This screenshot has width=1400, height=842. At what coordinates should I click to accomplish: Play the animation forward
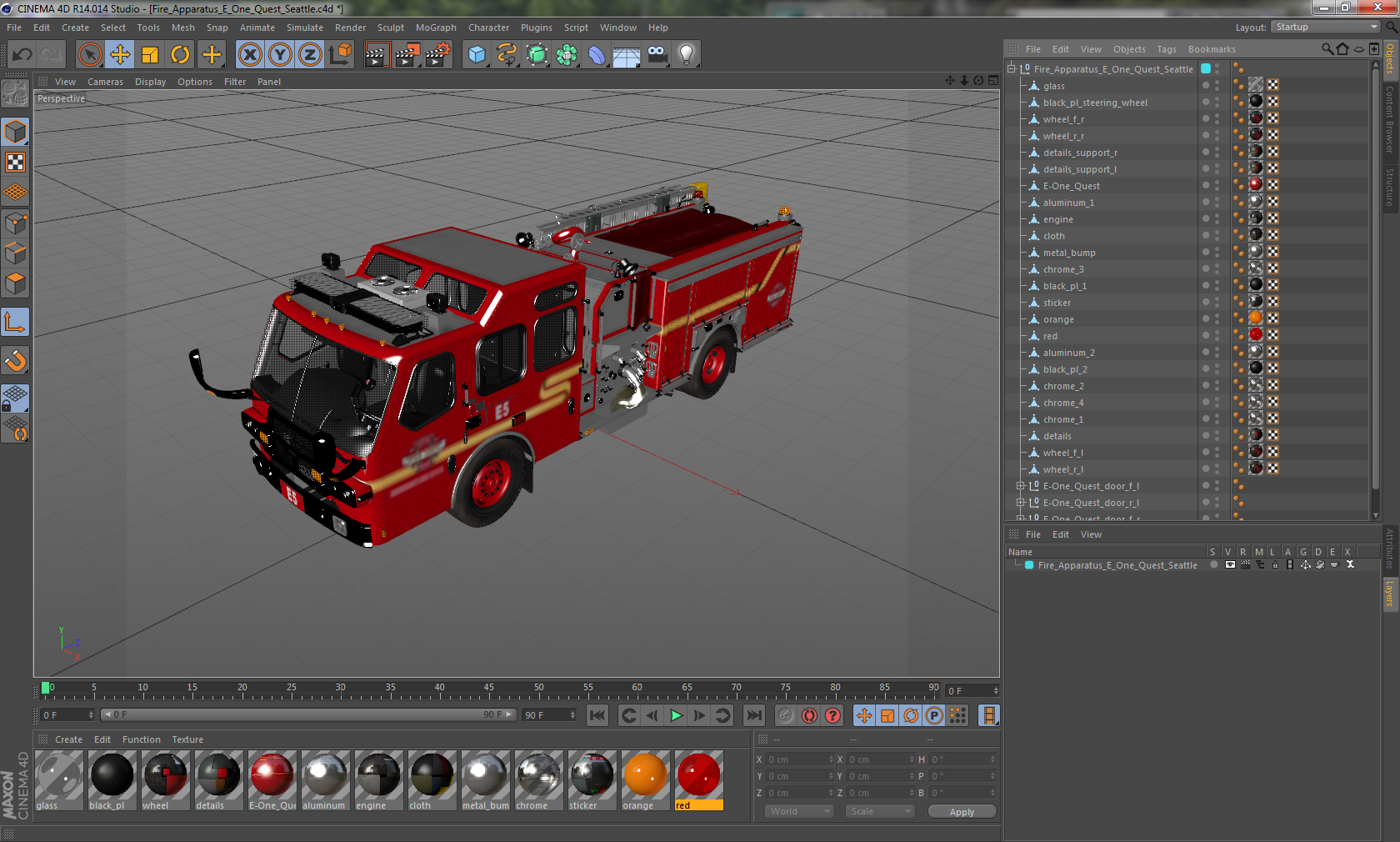[x=676, y=715]
